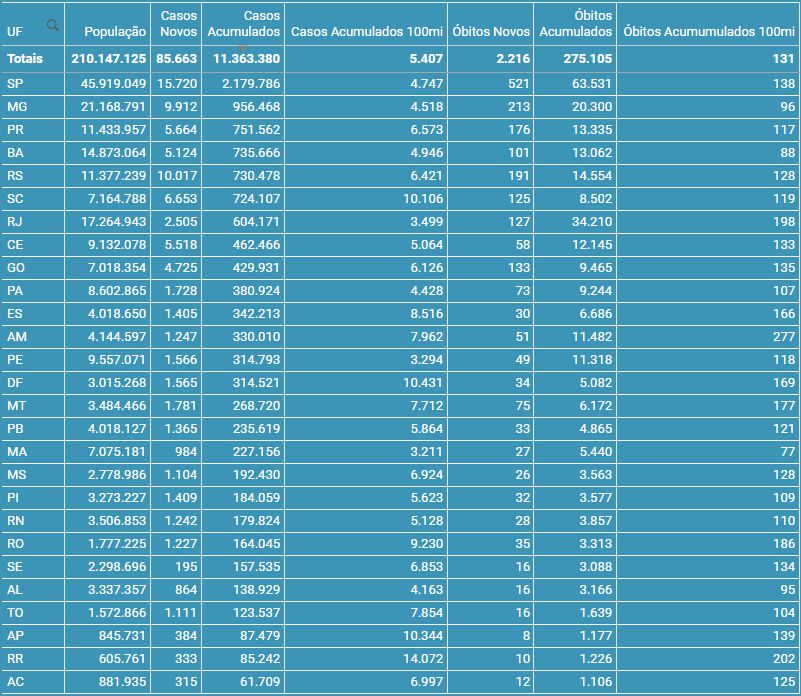This screenshot has height=696, width=801.
Task: Click the search magnifier icon in UF header
Action: click(x=52, y=25)
